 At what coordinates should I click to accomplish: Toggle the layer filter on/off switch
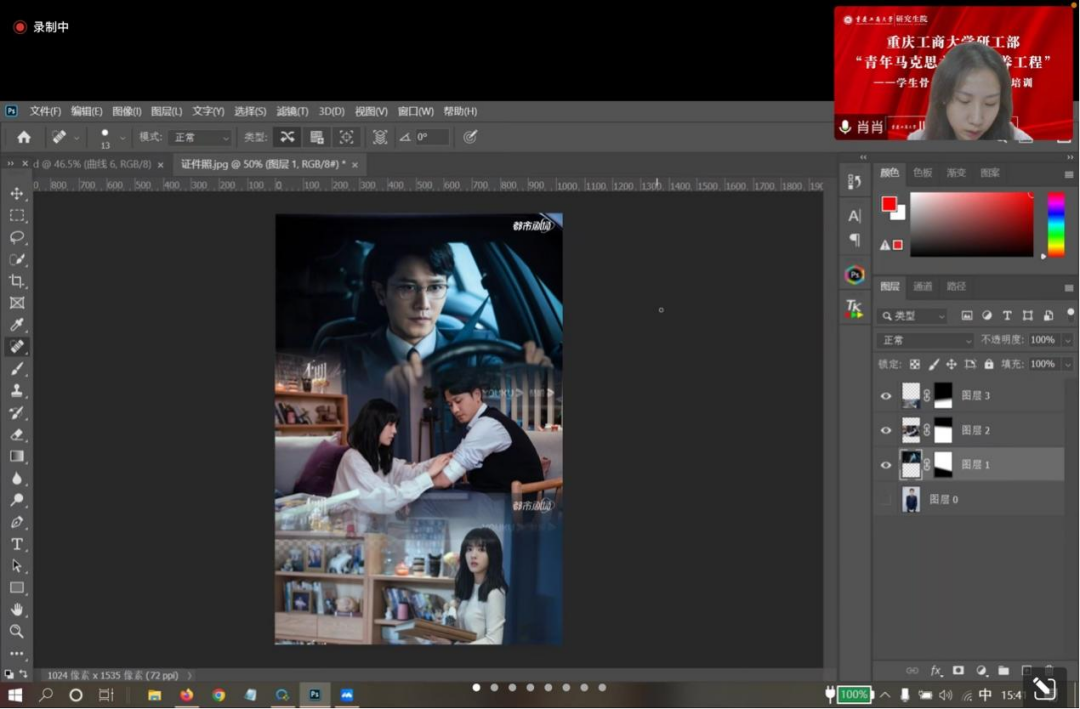[x=1070, y=314]
